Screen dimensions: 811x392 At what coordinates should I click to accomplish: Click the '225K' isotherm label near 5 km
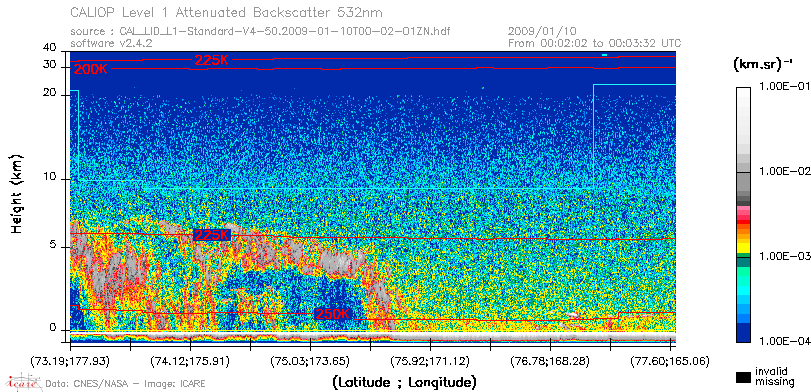212,235
